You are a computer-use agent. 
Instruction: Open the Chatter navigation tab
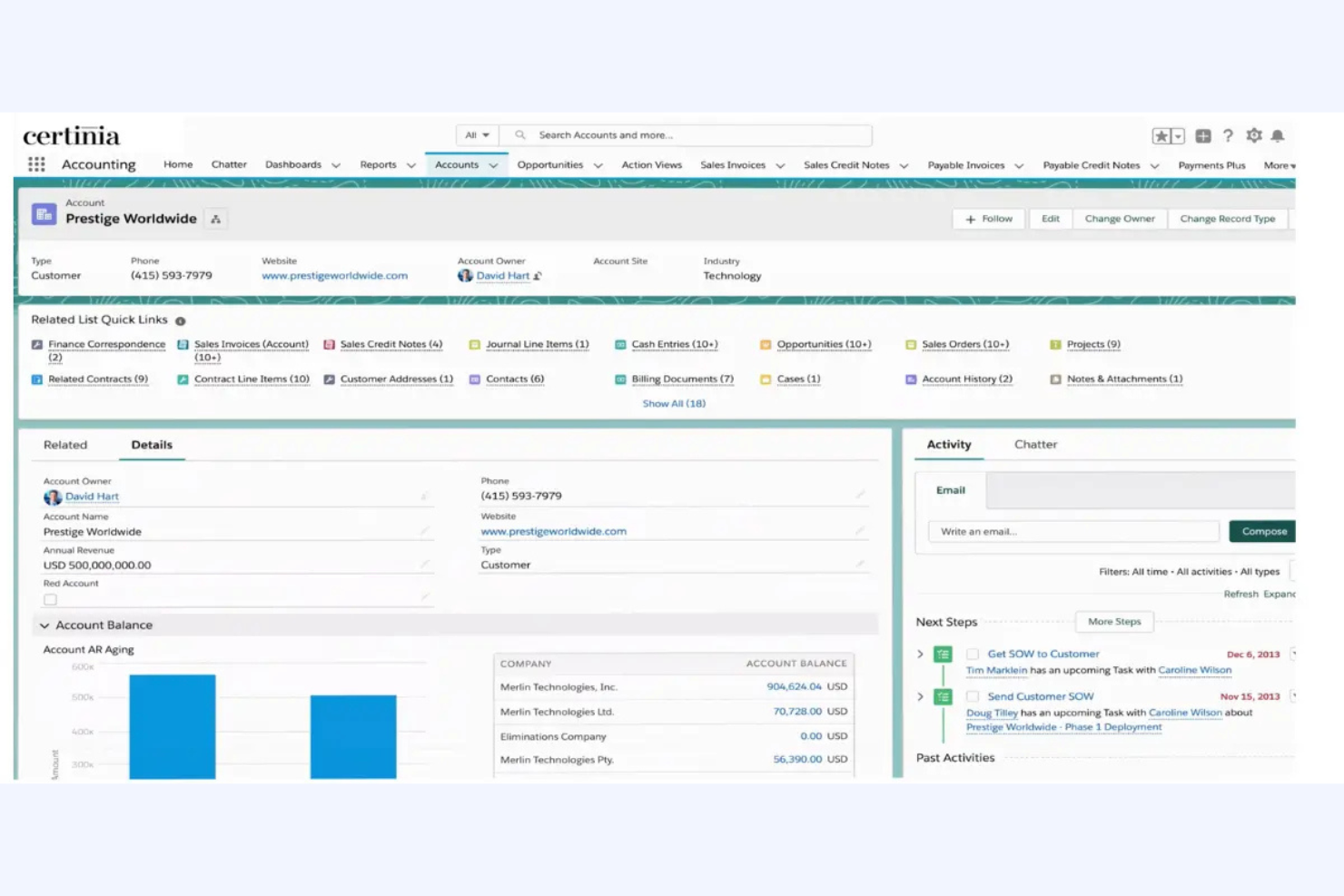(229, 164)
